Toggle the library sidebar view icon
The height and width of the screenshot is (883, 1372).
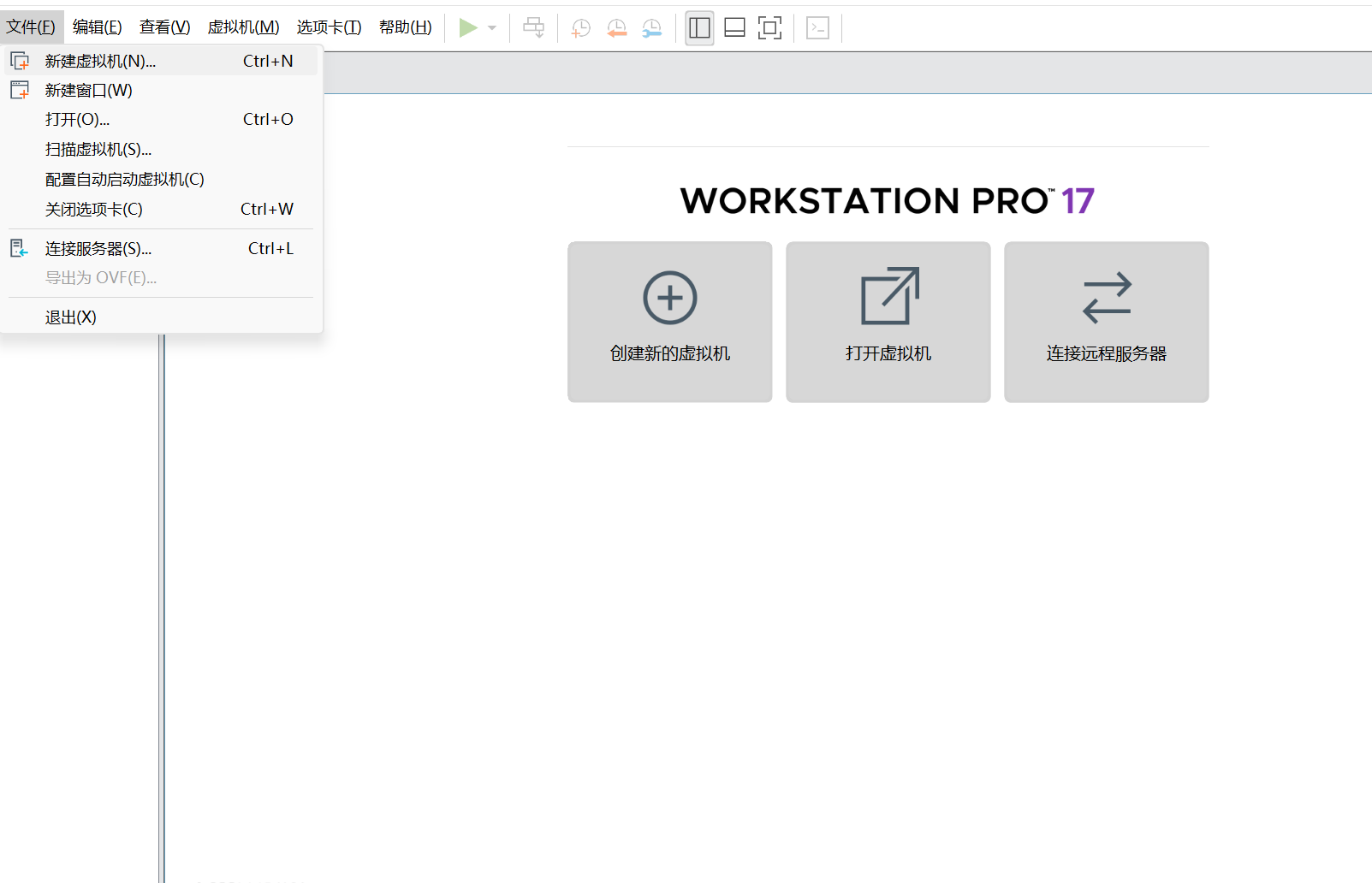pyautogui.click(x=699, y=28)
